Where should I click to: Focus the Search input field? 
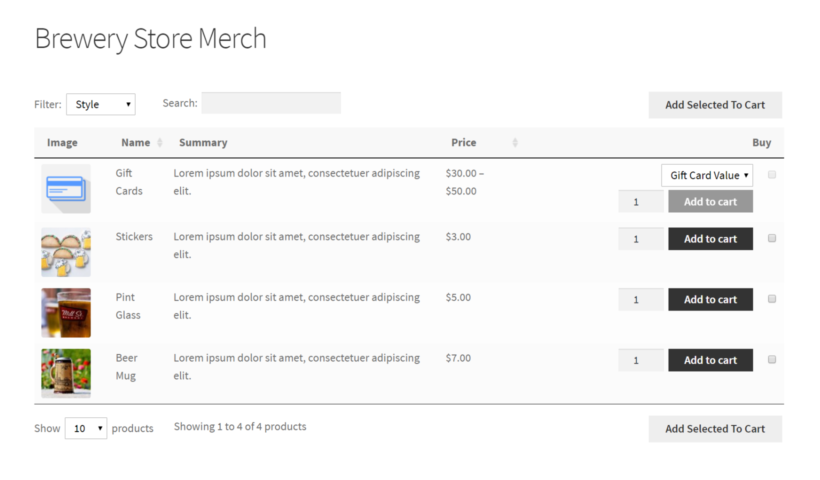click(x=271, y=103)
